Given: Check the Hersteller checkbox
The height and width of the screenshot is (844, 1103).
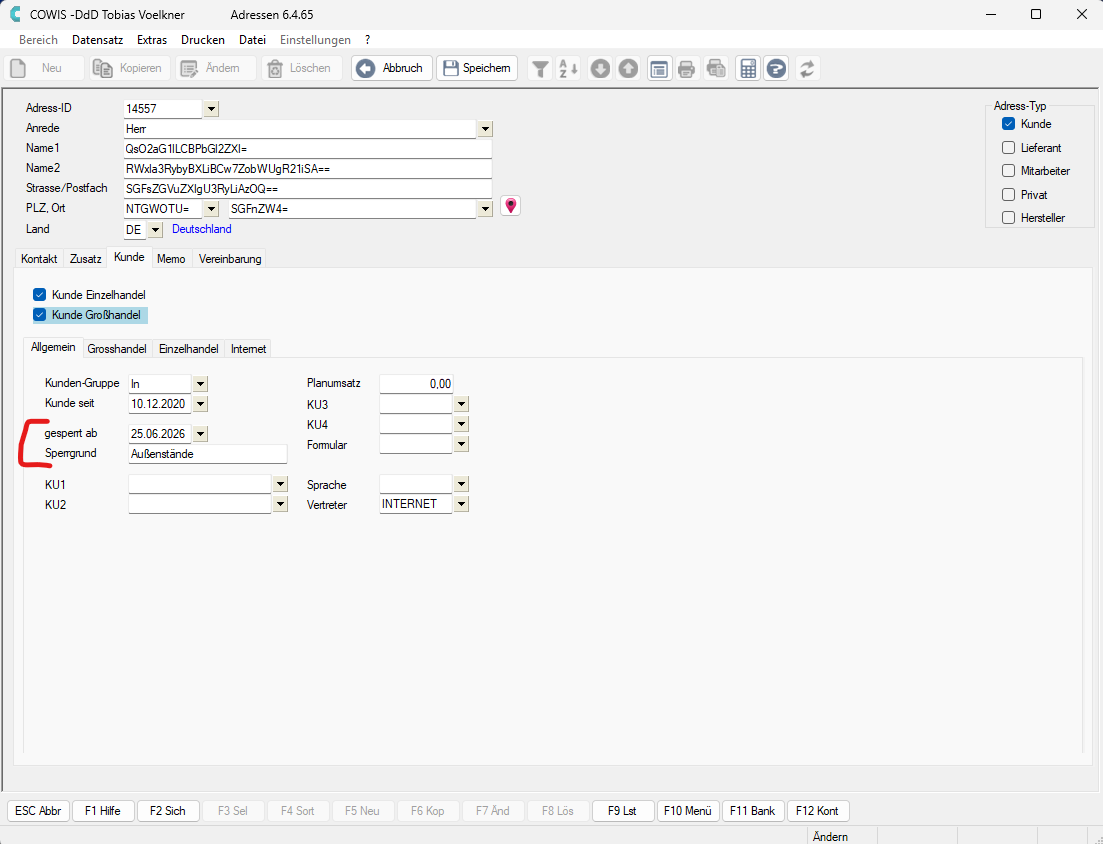Looking at the screenshot, I should pos(1008,218).
